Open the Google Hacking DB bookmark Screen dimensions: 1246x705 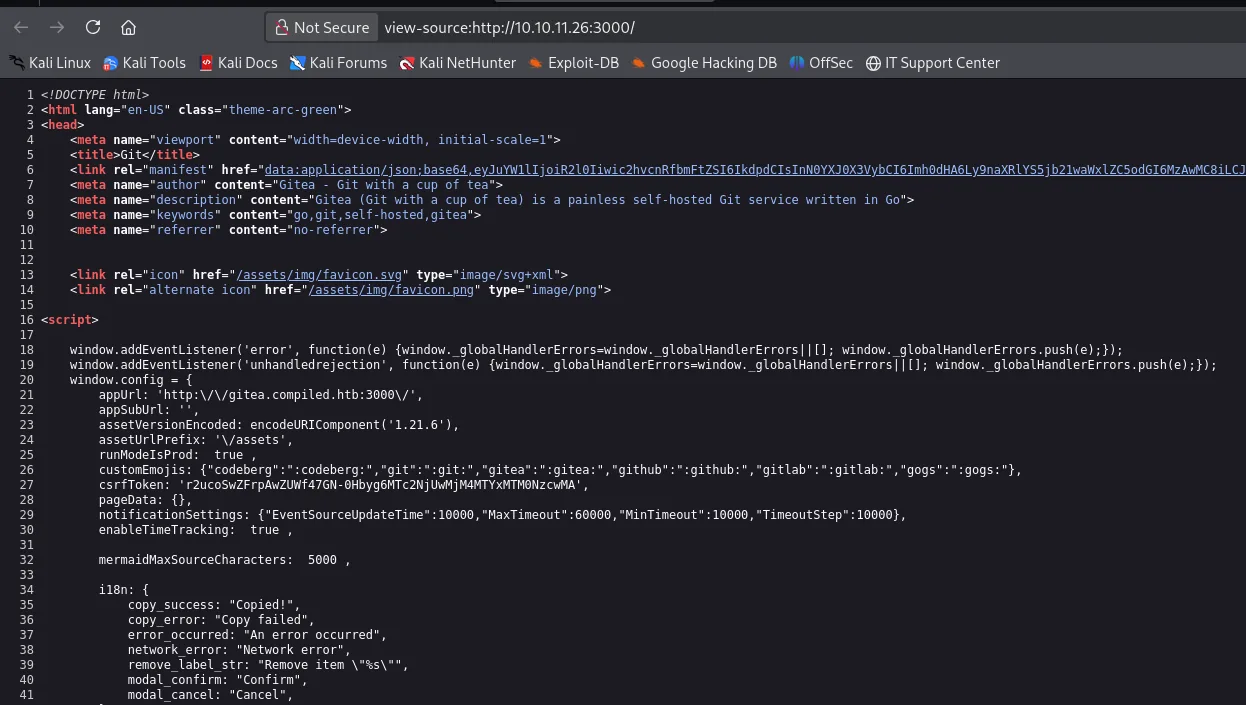(x=704, y=63)
